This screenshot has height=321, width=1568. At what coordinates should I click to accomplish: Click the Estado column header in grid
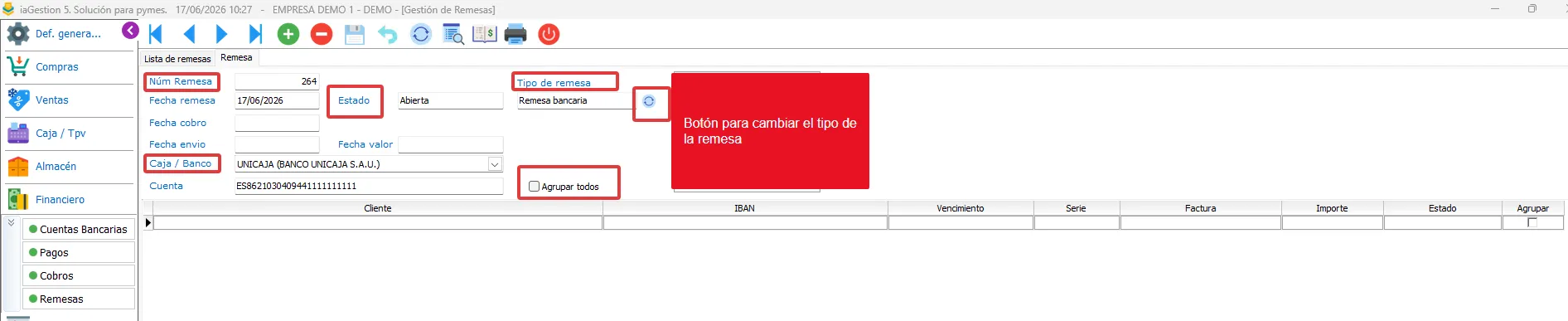[1442, 208]
